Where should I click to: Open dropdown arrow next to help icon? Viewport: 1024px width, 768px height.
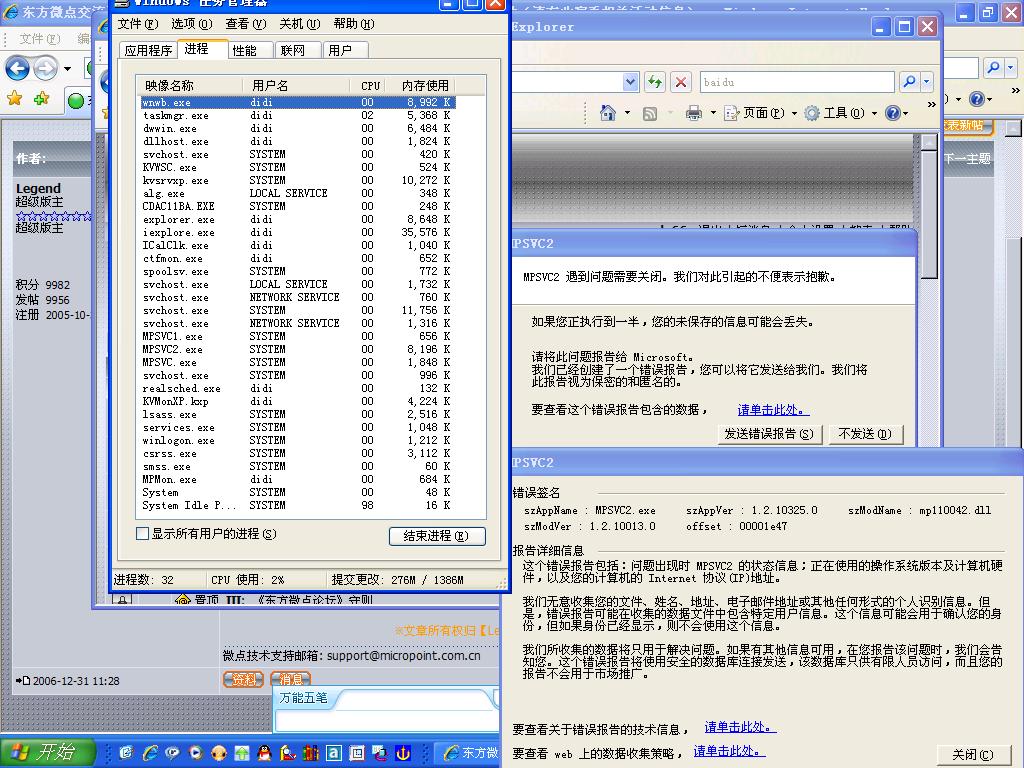click(x=905, y=113)
